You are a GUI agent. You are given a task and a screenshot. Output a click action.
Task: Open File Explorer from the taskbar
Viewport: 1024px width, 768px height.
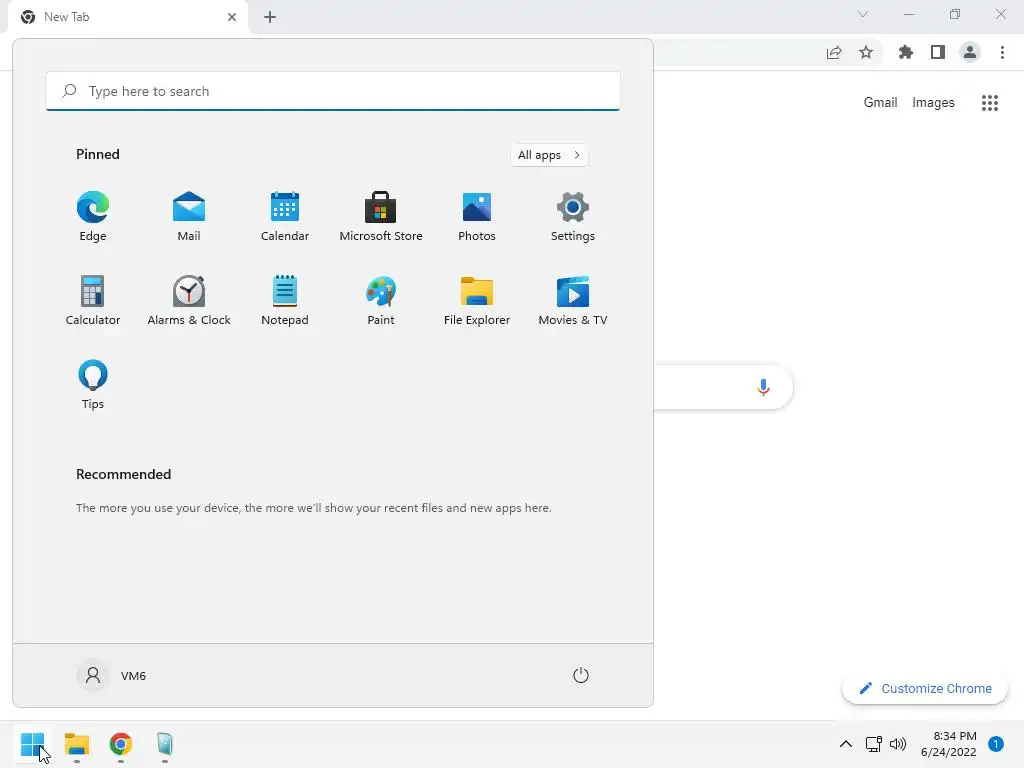point(76,744)
